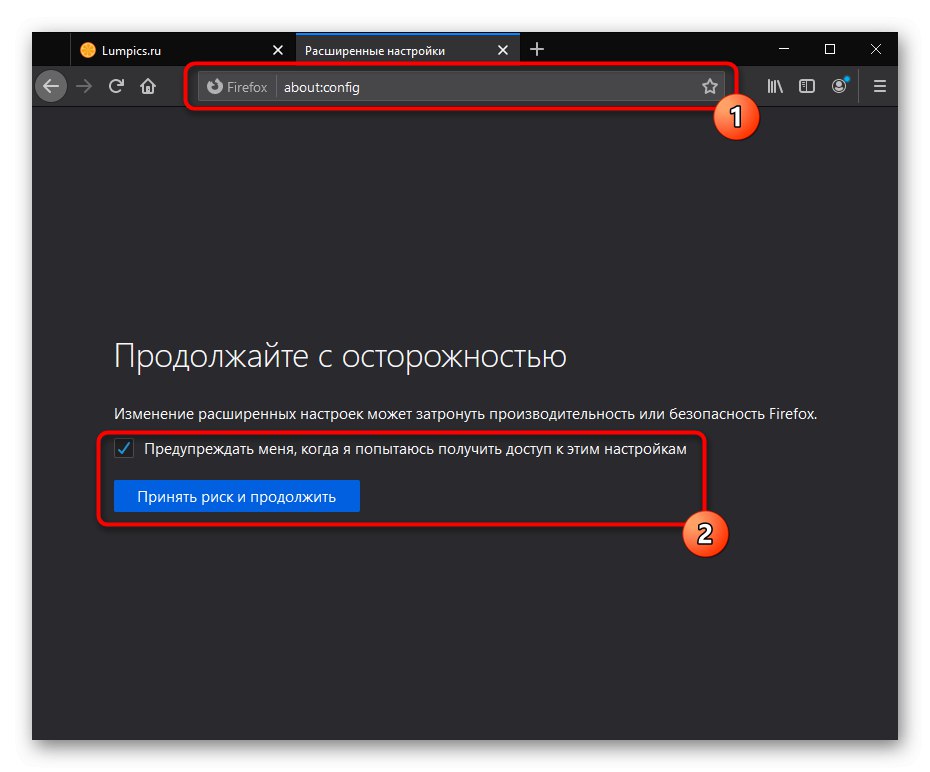Open the hamburger menu

(x=879, y=86)
